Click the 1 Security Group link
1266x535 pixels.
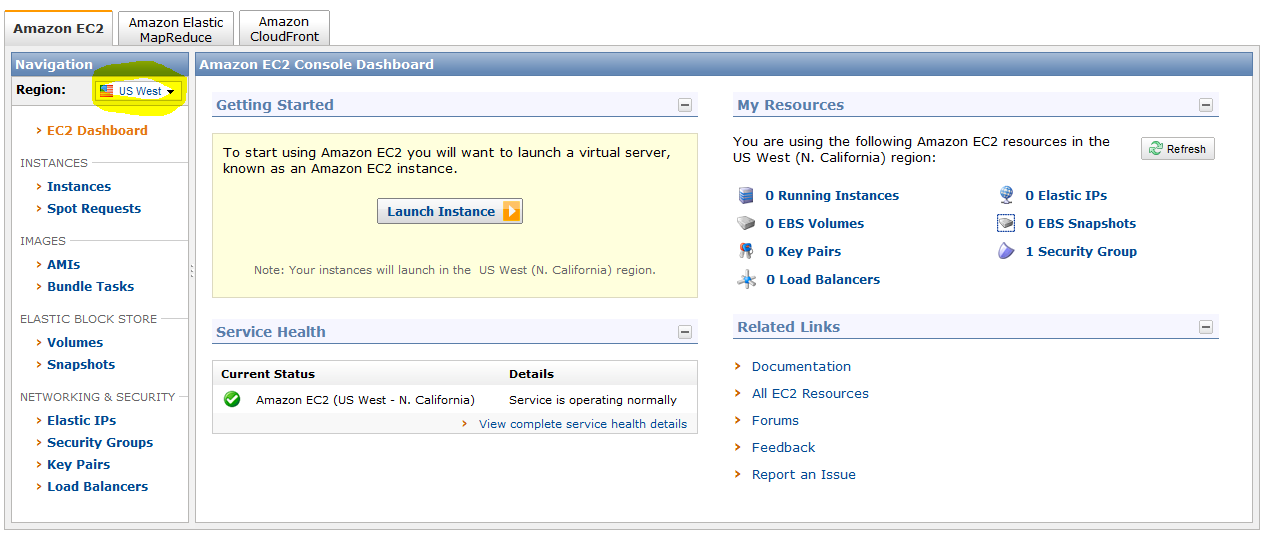[x=1081, y=252]
